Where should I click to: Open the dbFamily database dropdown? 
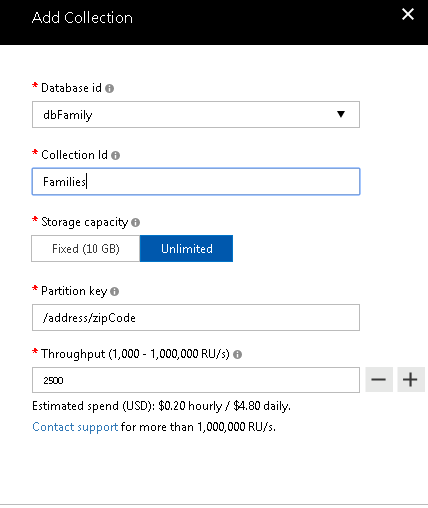196,115
